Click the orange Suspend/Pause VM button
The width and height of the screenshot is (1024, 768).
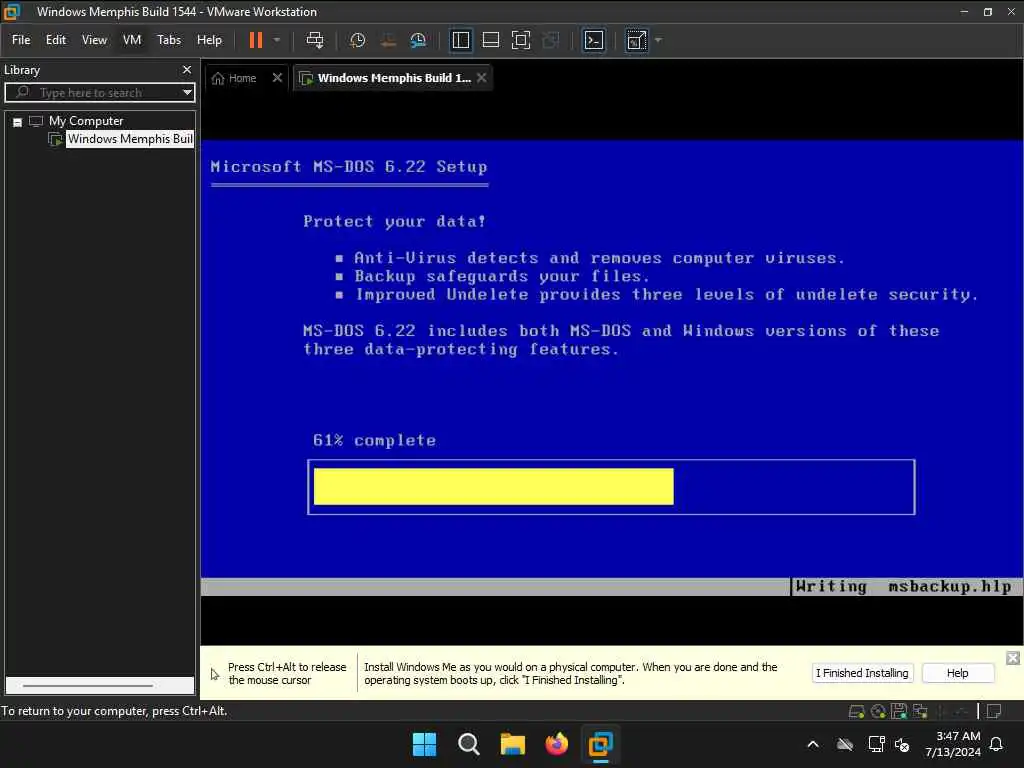(x=255, y=40)
